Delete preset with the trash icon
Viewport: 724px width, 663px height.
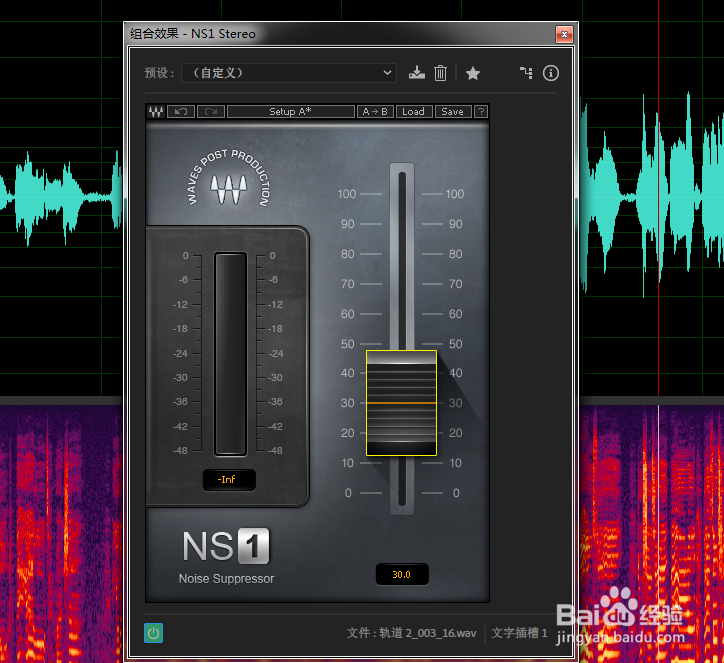click(x=440, y=73)
